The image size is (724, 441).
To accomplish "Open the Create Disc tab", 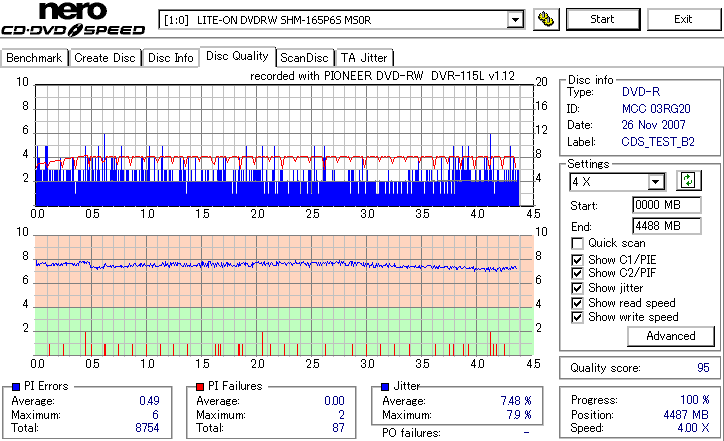I will [105, 58].
